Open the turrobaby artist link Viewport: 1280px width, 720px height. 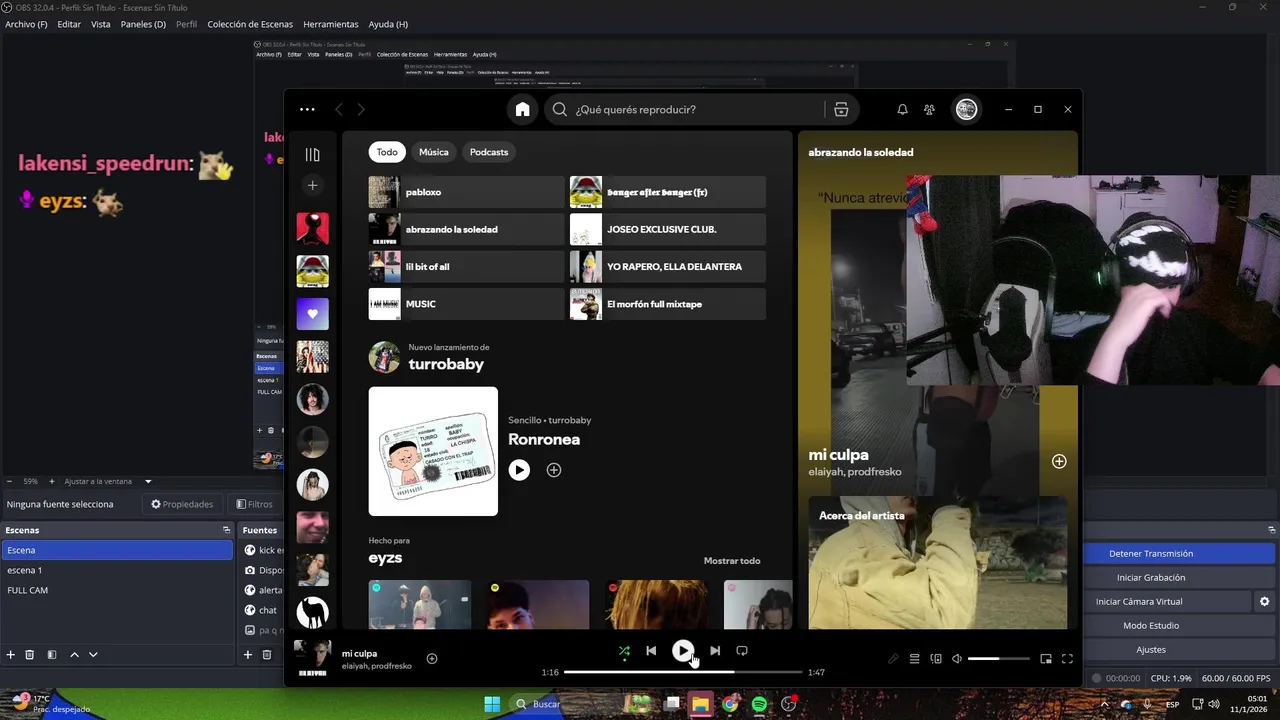pyautogui.click(x=446, y=364)
